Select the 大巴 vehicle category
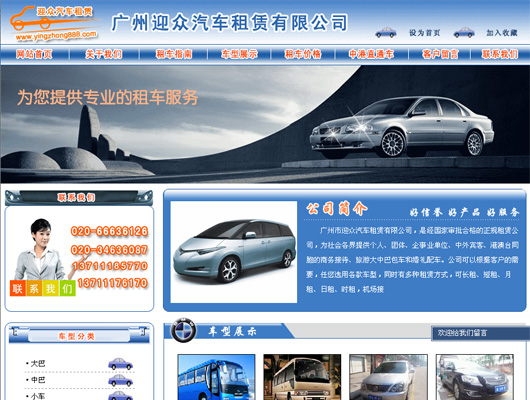This screenshot has height=400, width=530. click(38, 364)
